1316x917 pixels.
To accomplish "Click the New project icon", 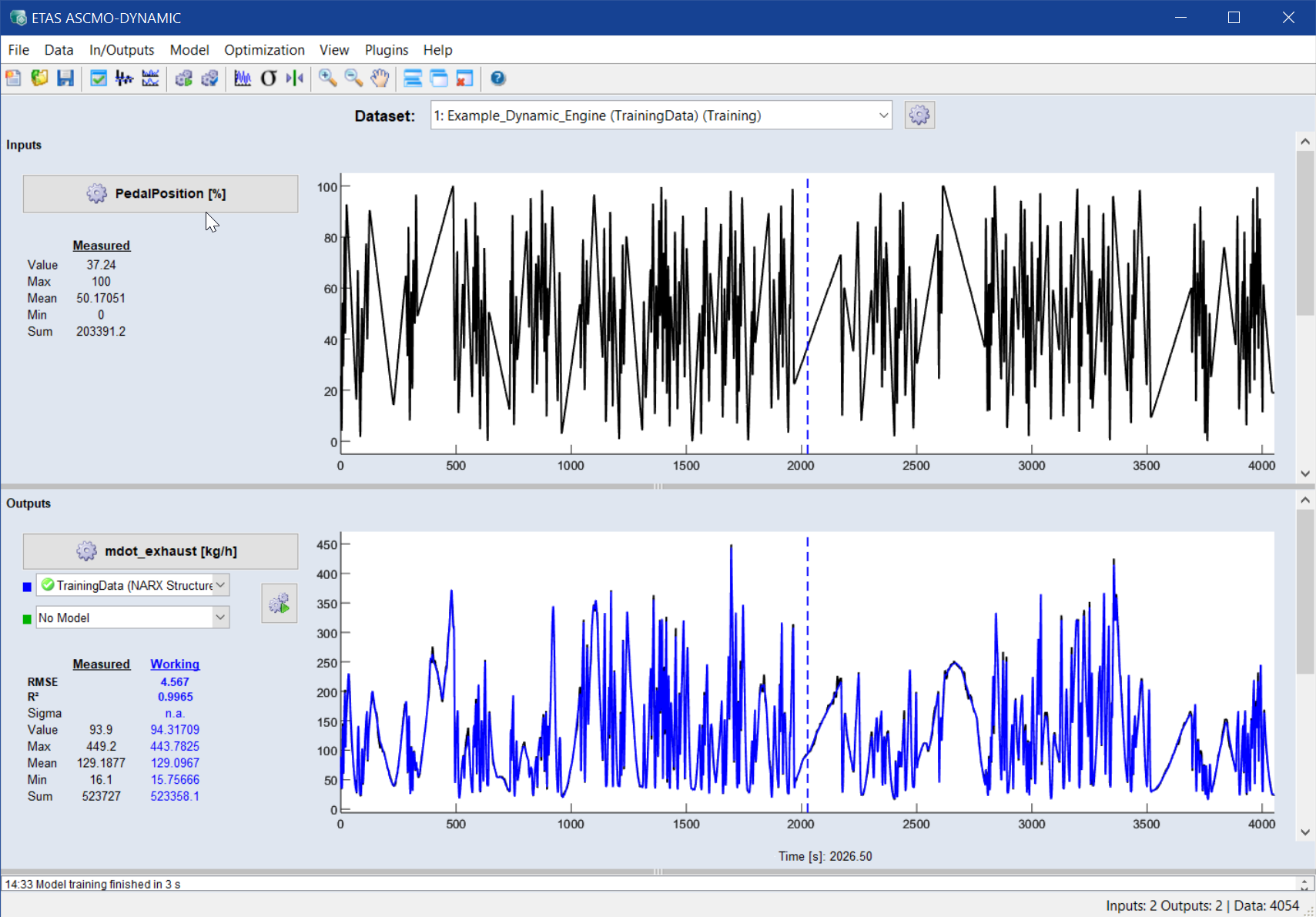I will pyautogui.click(x=13, y=78).
